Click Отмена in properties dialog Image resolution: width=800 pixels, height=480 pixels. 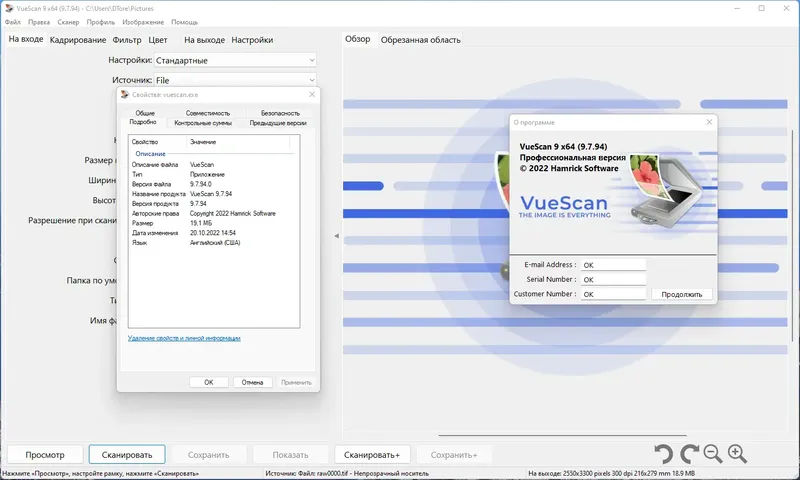(252, 382)
